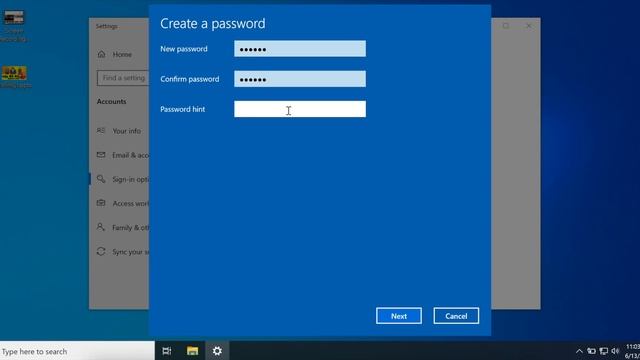Screen dimensions: 640x360
Task: Click the Create a password title
Action: tap(213, 24)
